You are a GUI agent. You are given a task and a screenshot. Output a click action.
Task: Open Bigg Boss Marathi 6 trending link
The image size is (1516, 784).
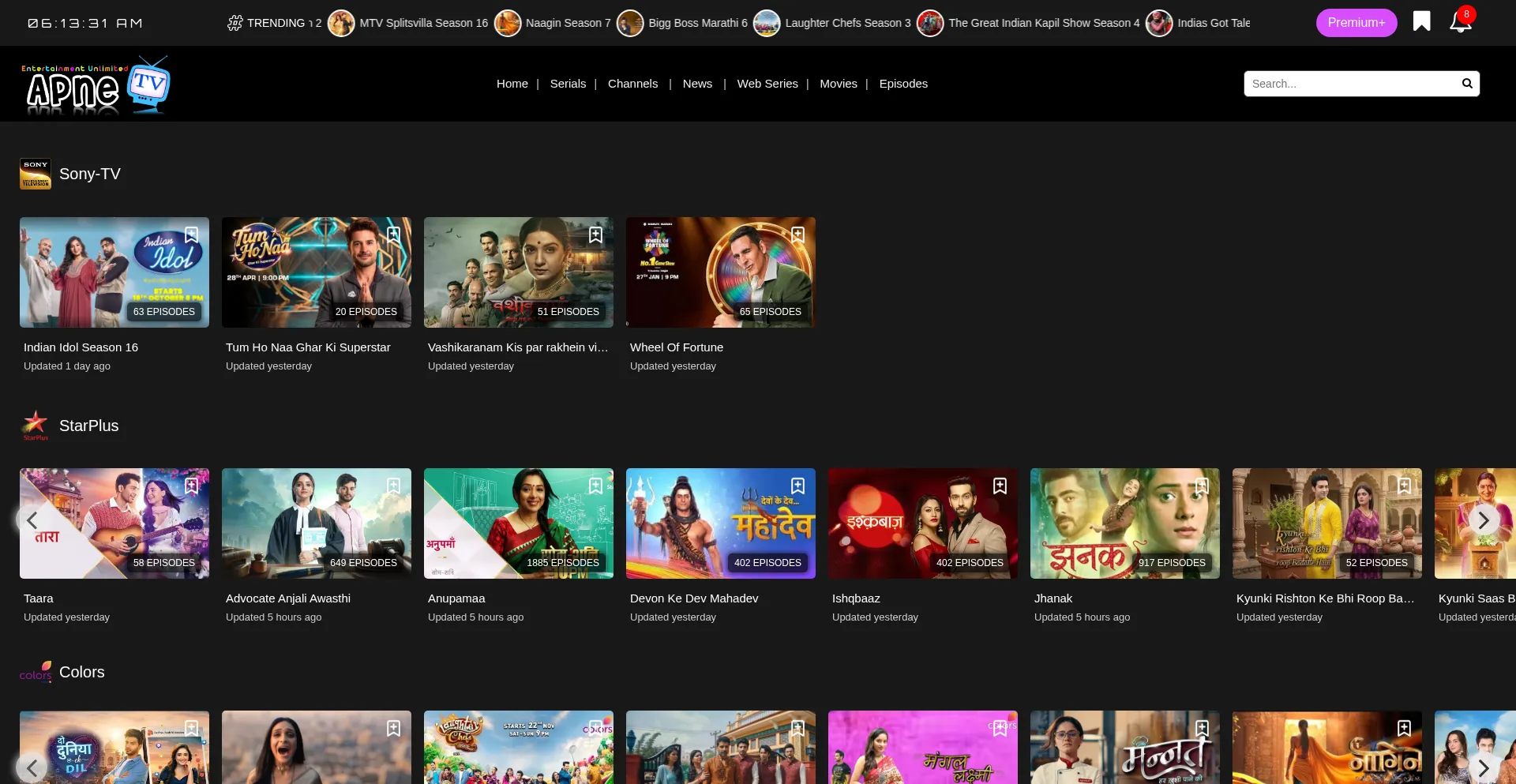698,23
